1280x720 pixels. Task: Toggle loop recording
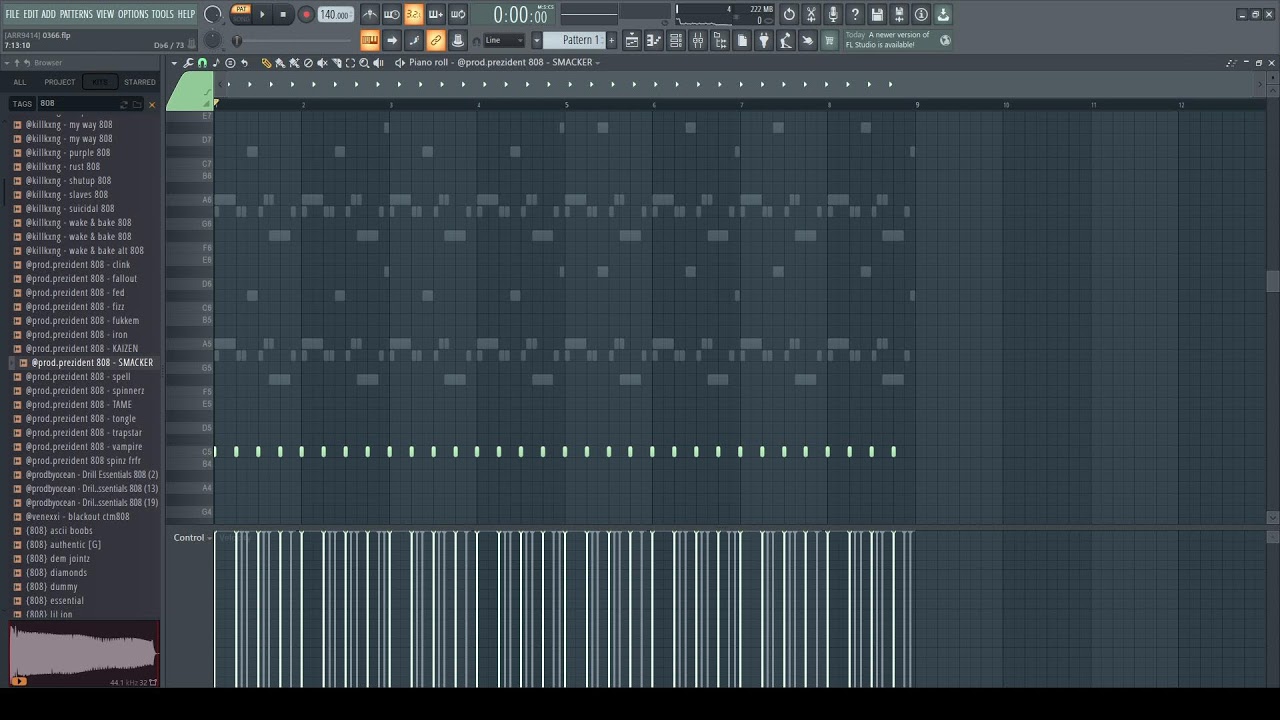[x=458, y=14]
